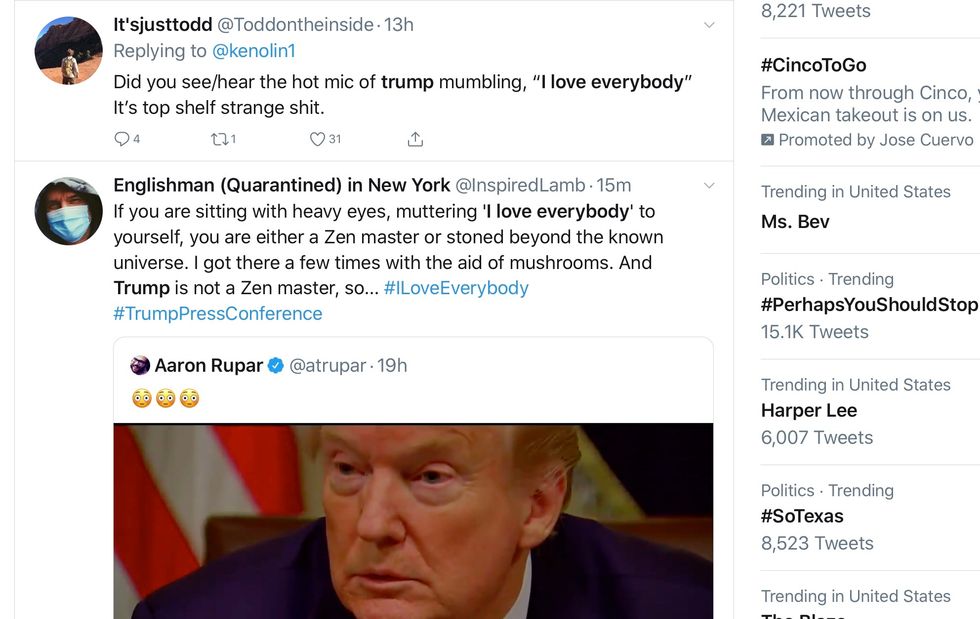Open the more menu on Englishman's tweet
Viewport: 980px width, 619px height.
[x=709, y=186]
